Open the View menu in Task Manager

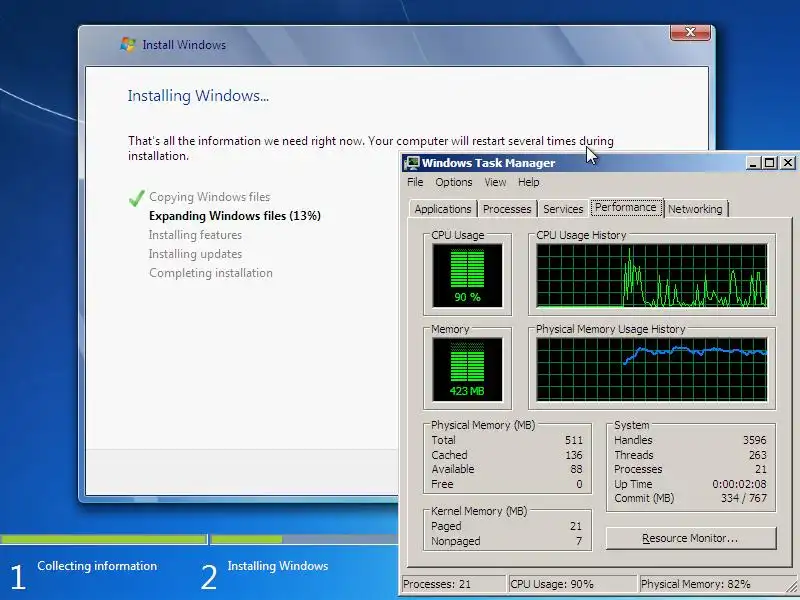pos(495,182)
